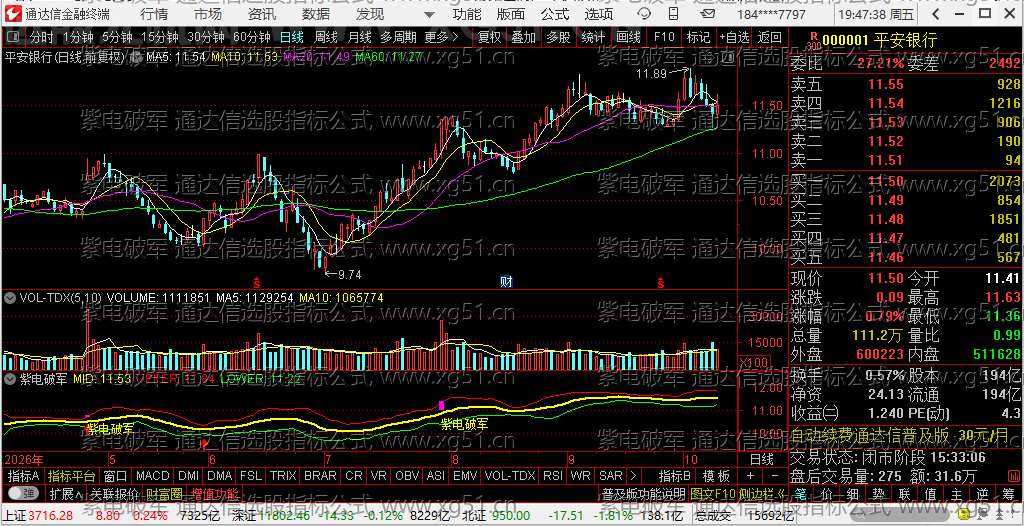Open the headset customer service icon
The height and width of the screenshot is (526, 1024).
pos(645,14)
